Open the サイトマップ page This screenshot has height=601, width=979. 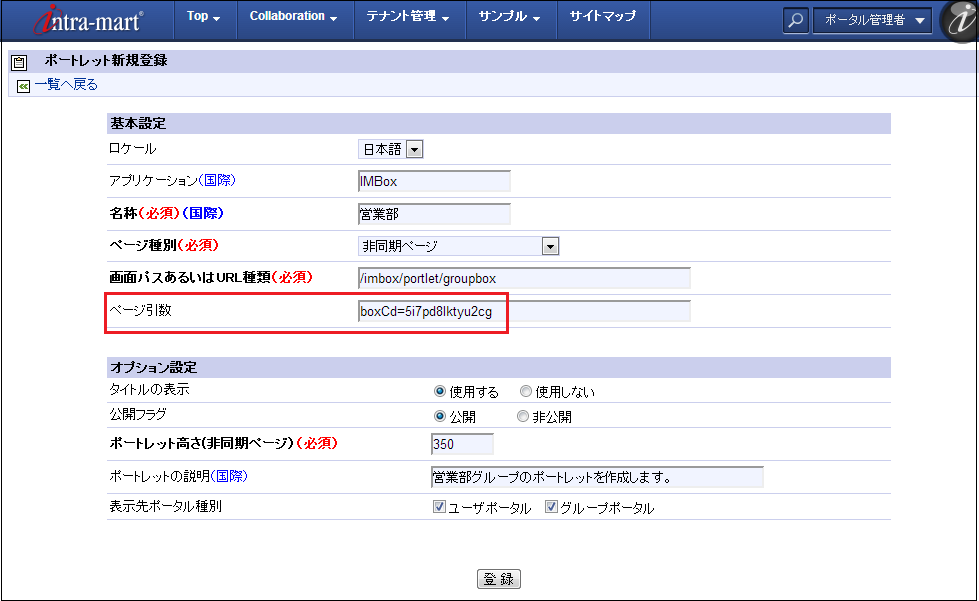(602, 17)
